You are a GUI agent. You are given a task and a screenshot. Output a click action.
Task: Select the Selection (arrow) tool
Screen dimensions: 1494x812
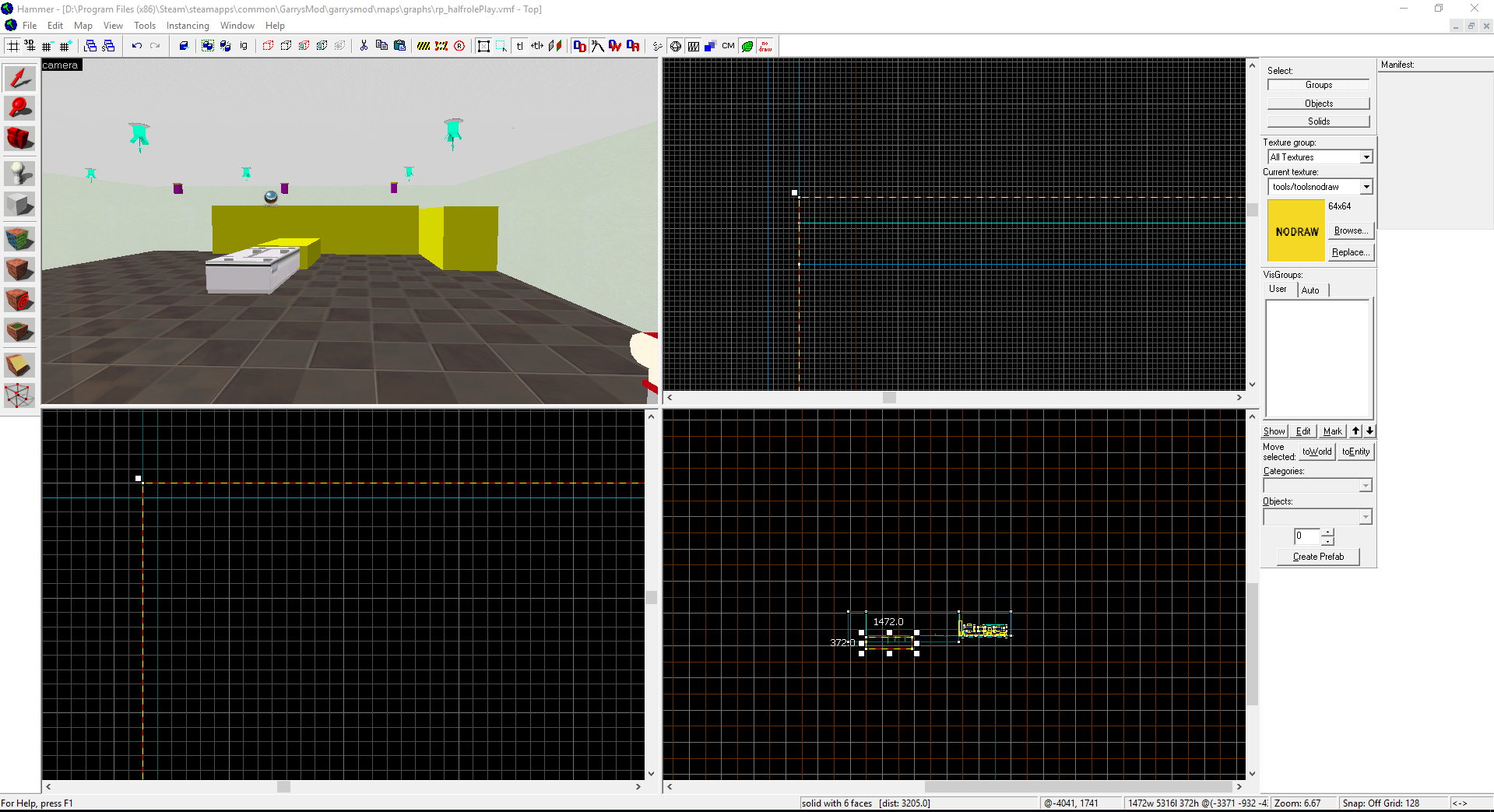pyautogui.click(x=19, y=78)
